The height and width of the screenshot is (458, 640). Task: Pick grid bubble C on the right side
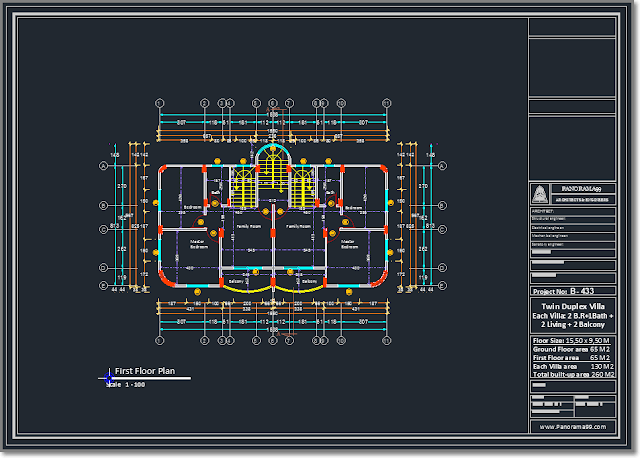pyautogui.click(x=442, y=229)
